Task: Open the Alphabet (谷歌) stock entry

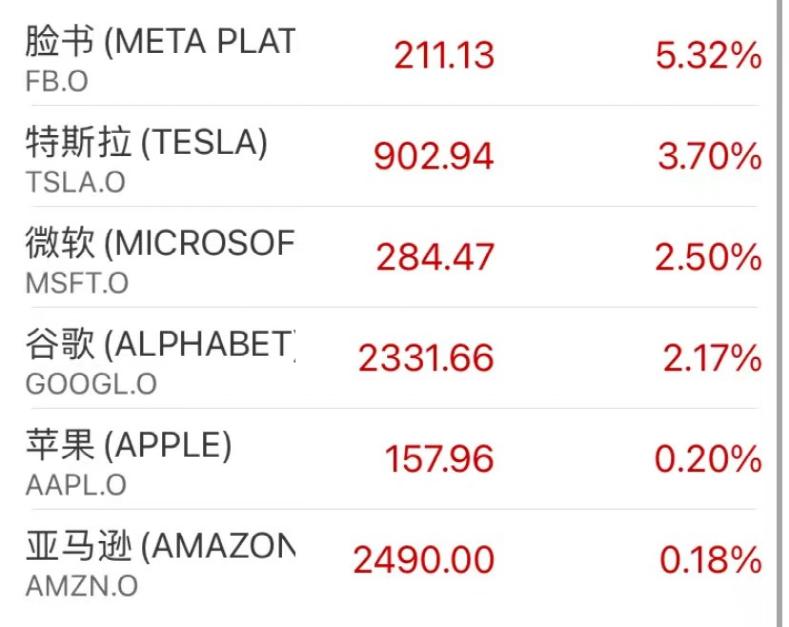Action: point(160,346)
